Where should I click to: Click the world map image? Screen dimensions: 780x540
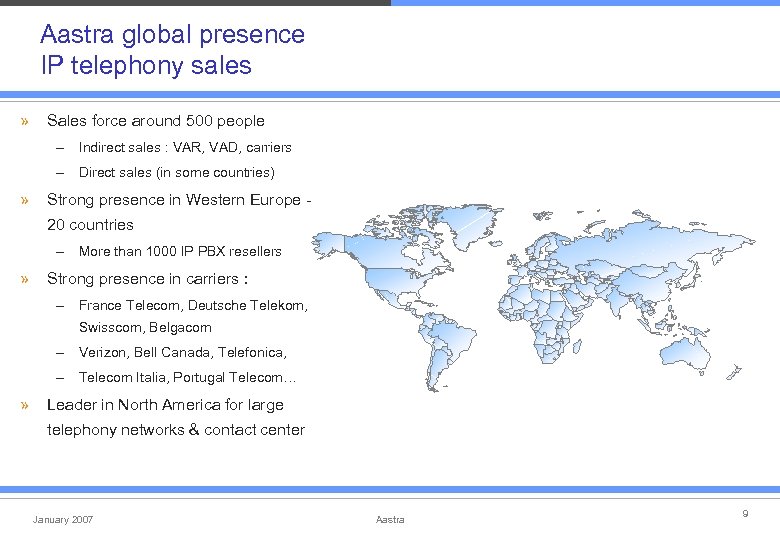tap(533, 298)
